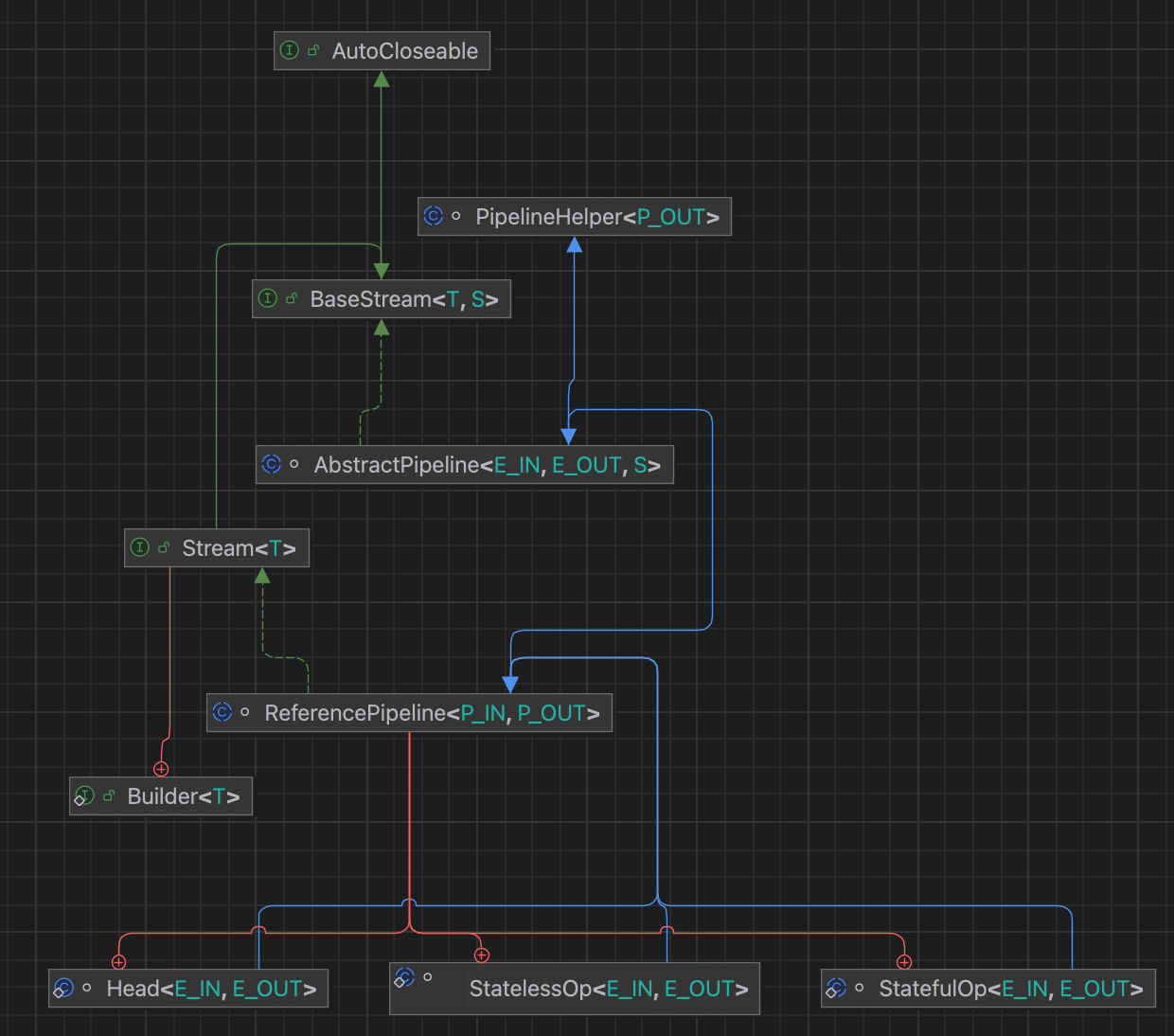1174x1036 pixels.
Task: Click the visibility circle icon beside PipelineHelper
Action: point(456,216)
